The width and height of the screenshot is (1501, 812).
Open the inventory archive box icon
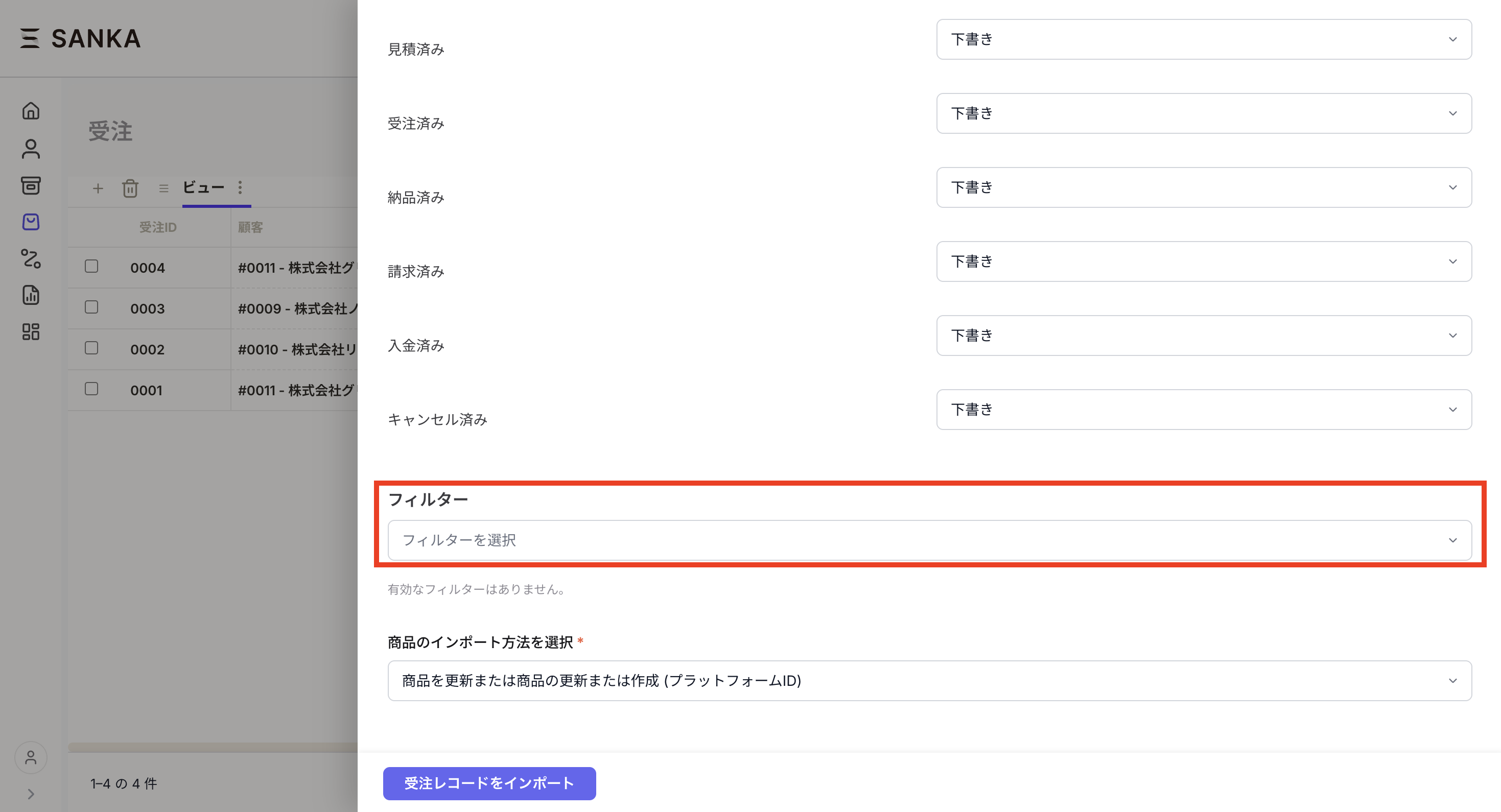pyautogui.click(x=31, y=186)
